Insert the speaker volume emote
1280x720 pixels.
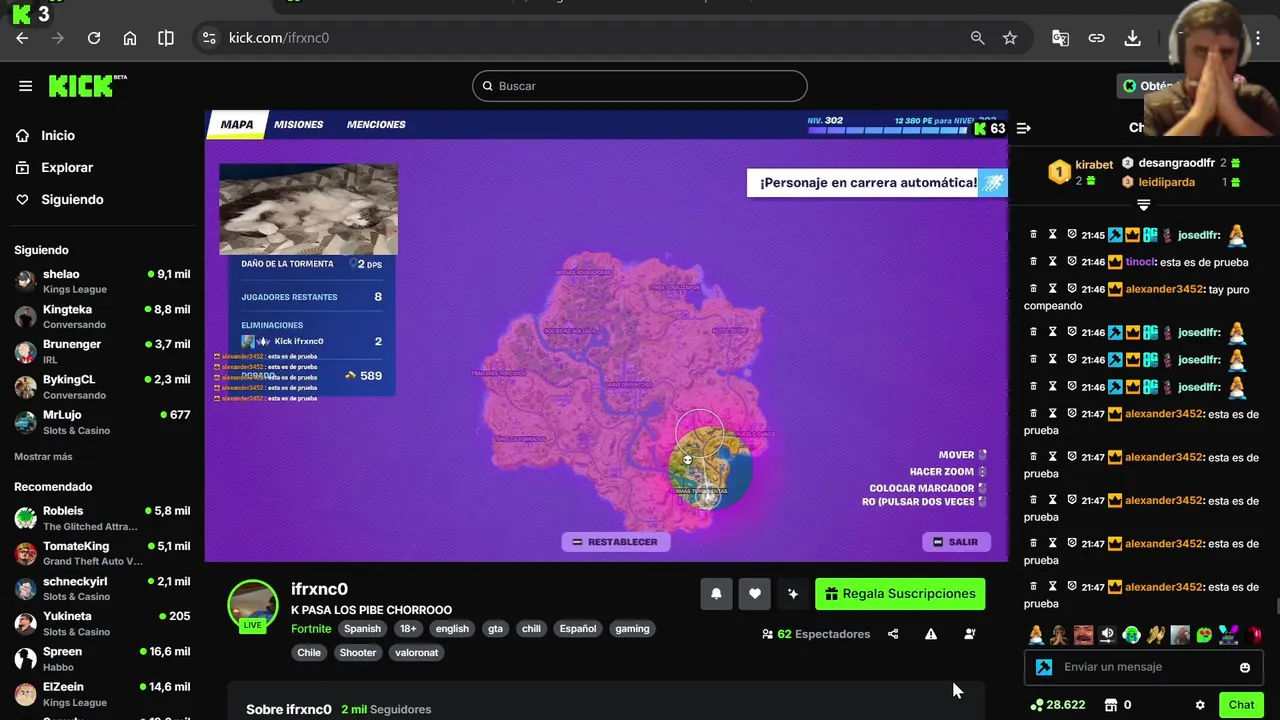(x=1107, y=635)
